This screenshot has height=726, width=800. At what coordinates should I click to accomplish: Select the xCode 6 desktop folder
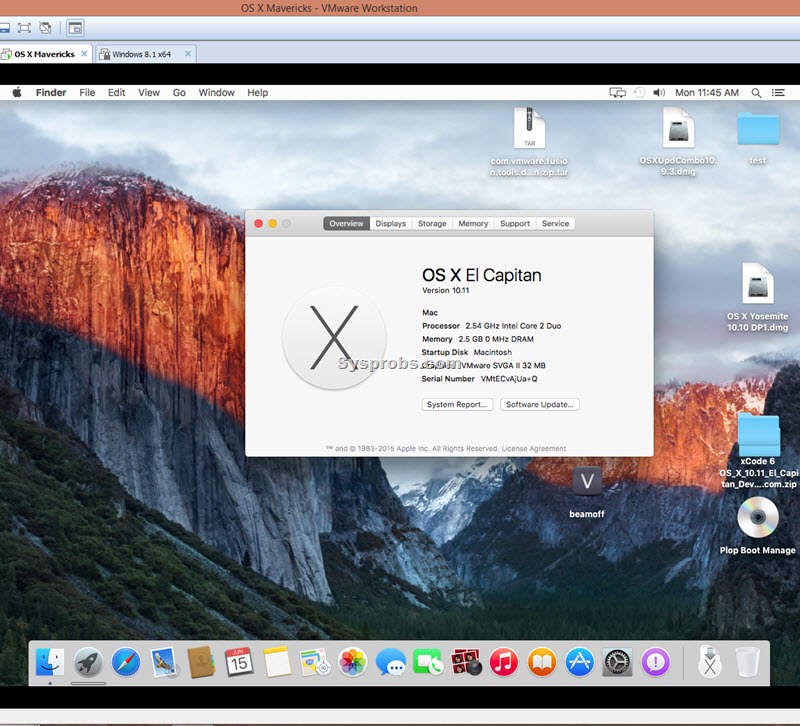click(x=758, y=439)
